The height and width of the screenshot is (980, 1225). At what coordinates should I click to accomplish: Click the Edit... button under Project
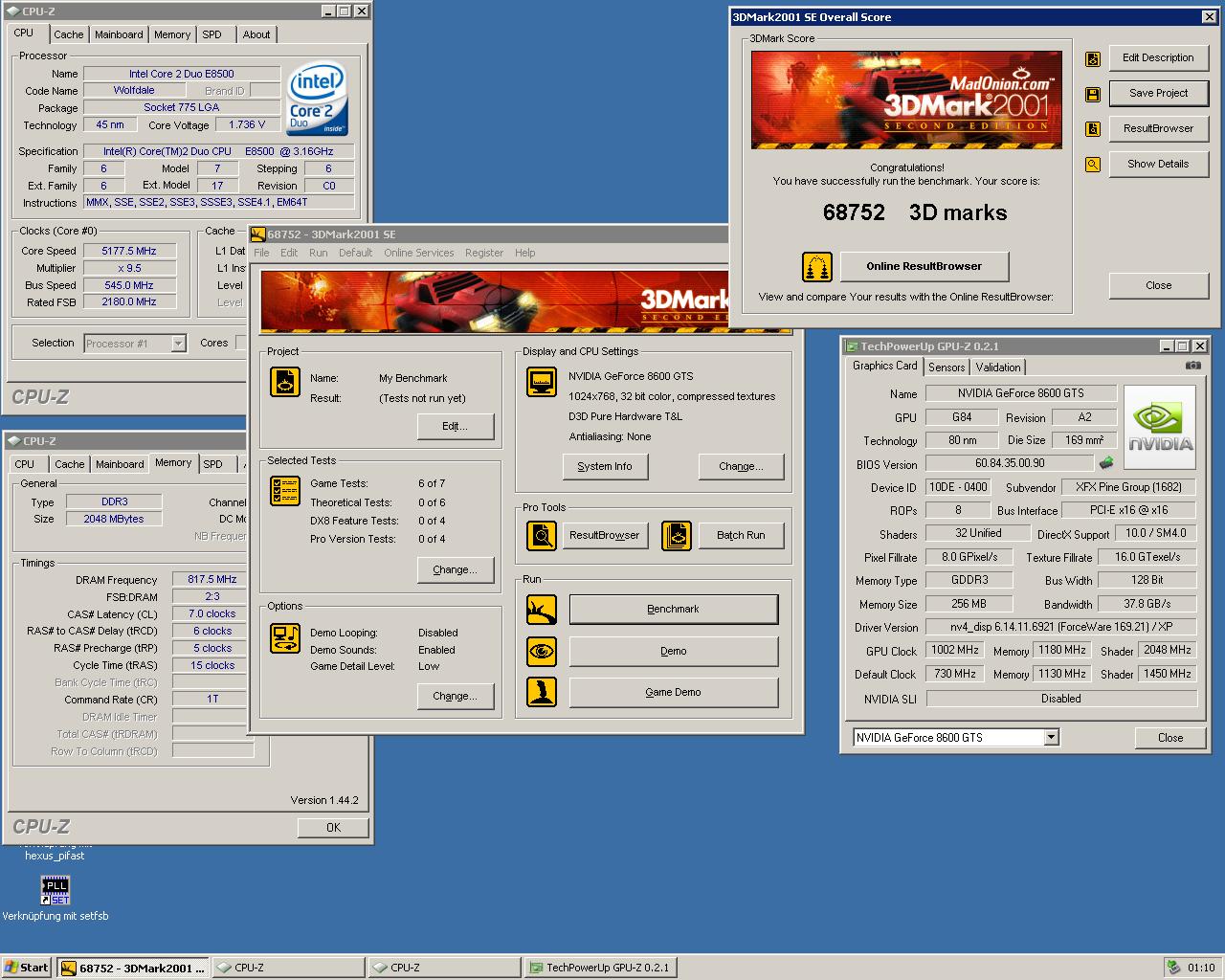(456, 426)
